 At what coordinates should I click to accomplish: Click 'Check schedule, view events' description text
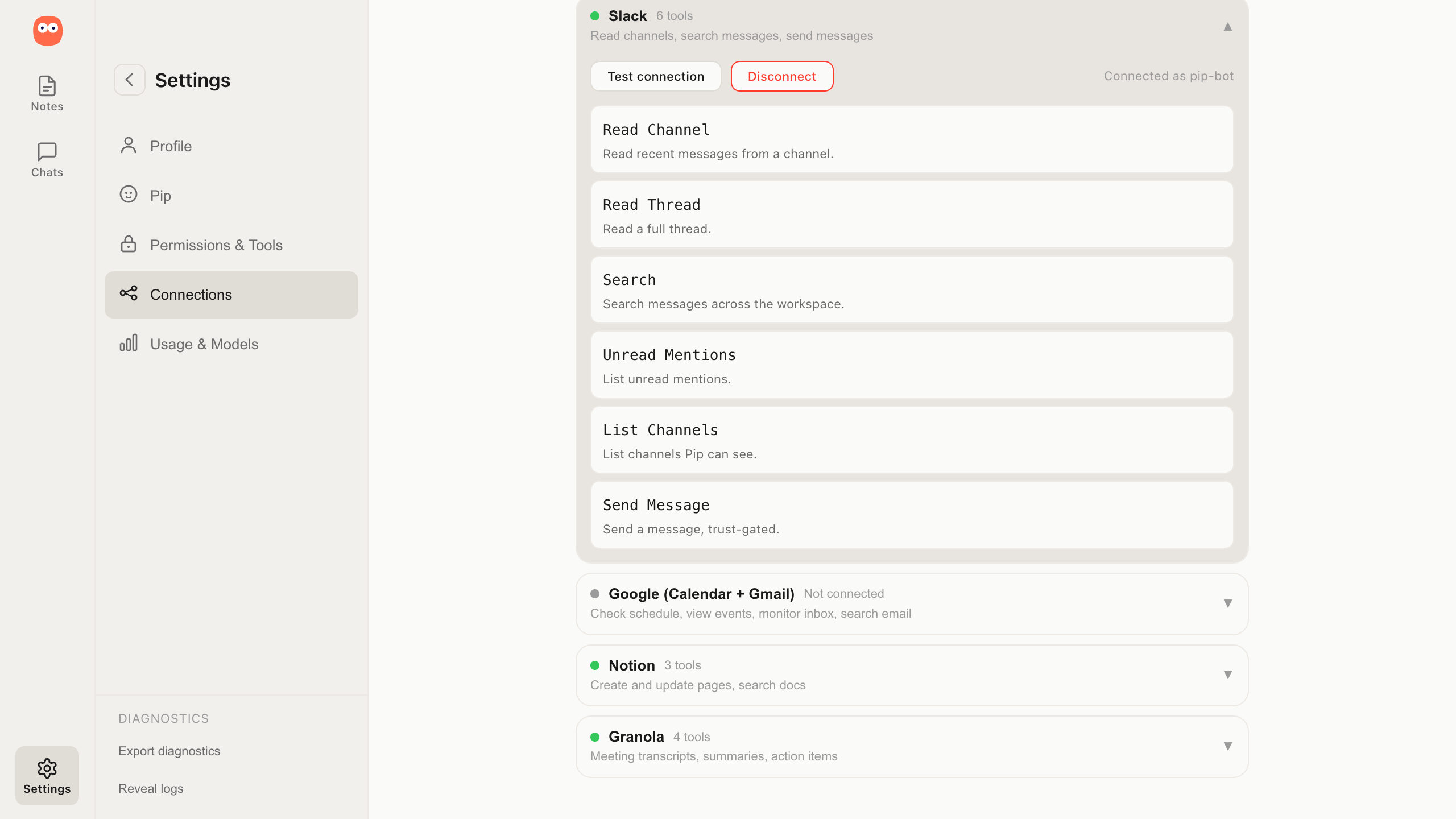point(751,614)
